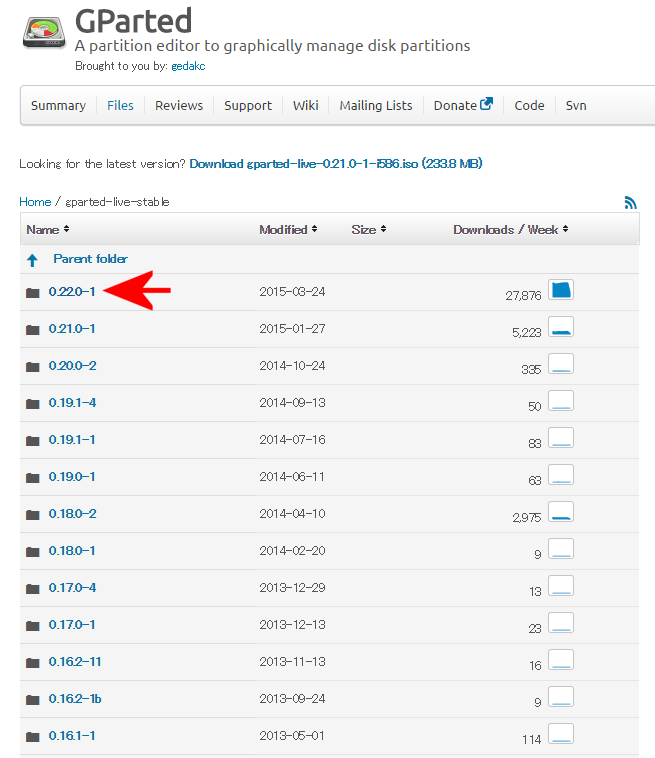Open the 0.18.0-1 folder link
This screenshot has width=655, height=758.
[72, 551]
